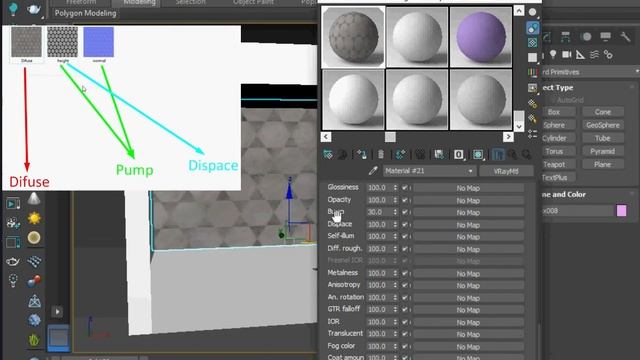
Task: Open the Selection ribbon tab
Action: 191,2
